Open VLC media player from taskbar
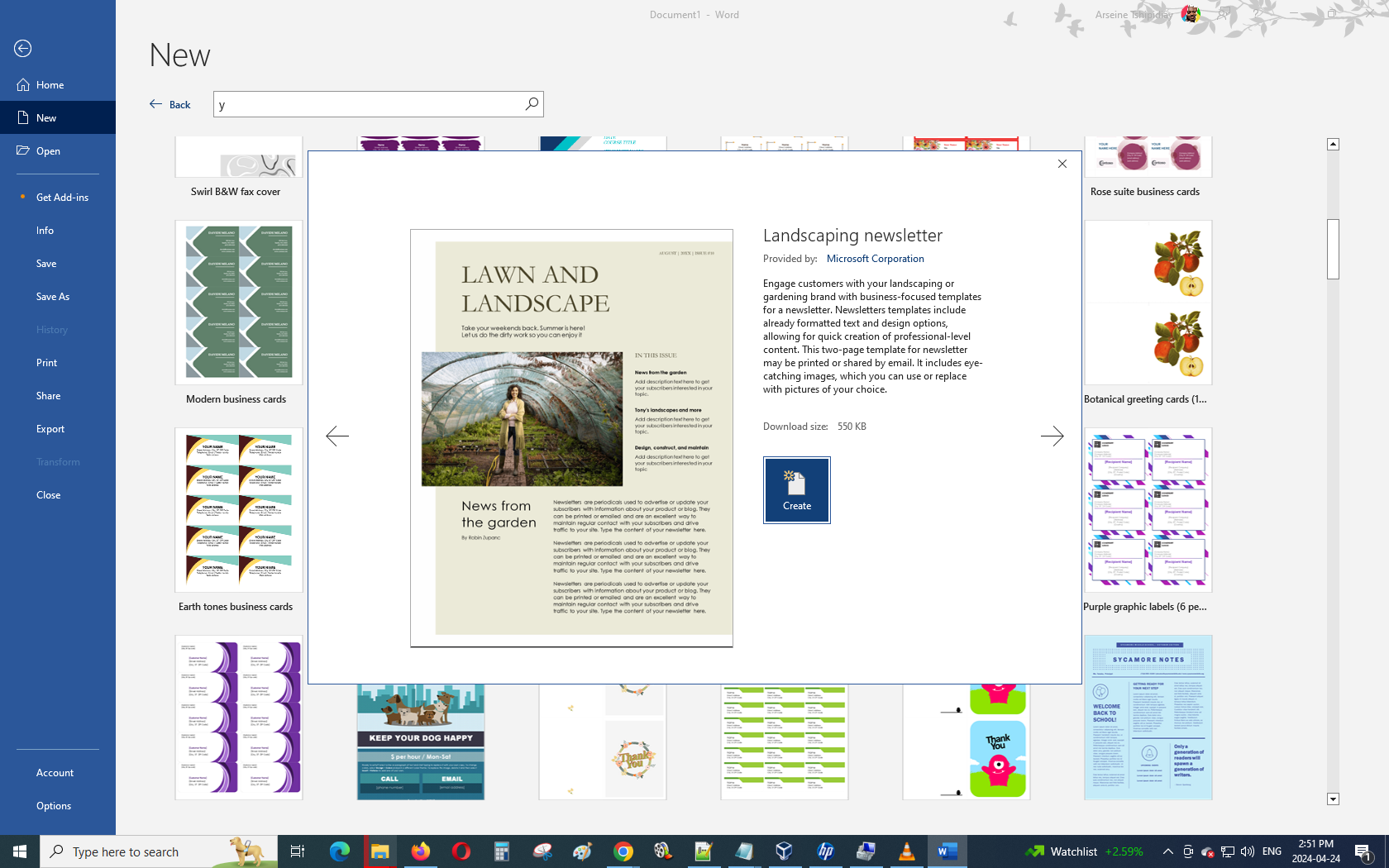 (906, 851)
